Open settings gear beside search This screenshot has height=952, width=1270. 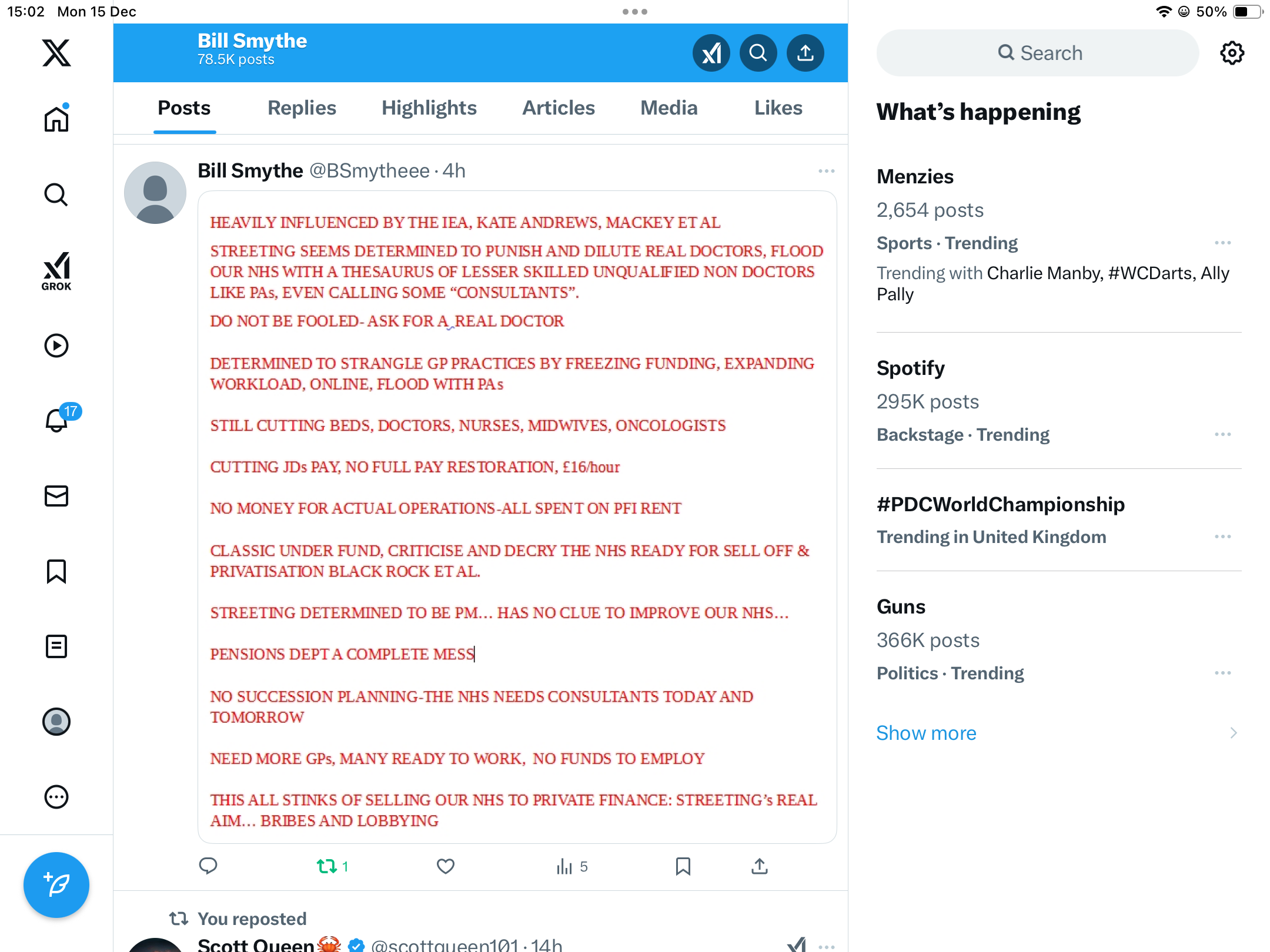pos(1232,53)
